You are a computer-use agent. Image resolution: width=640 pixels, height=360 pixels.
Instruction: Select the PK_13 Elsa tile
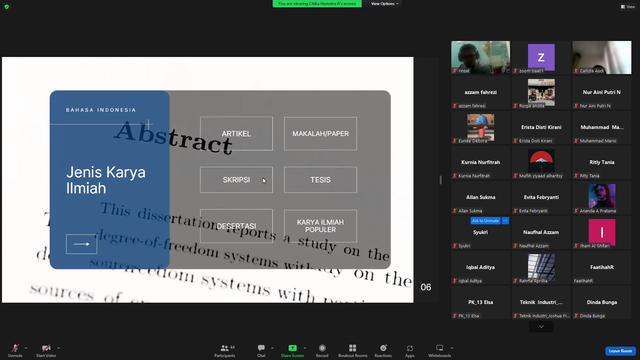[480, 303]
